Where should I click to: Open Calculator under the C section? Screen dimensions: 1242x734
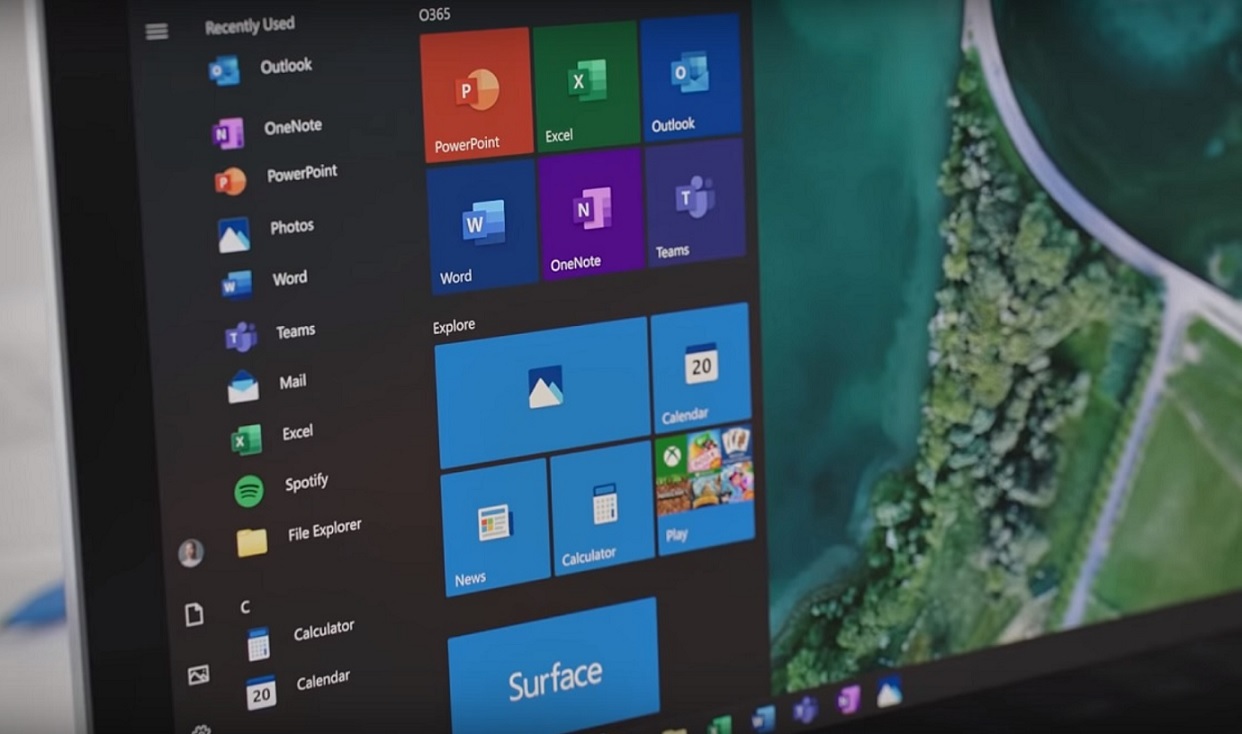[300, 637]
